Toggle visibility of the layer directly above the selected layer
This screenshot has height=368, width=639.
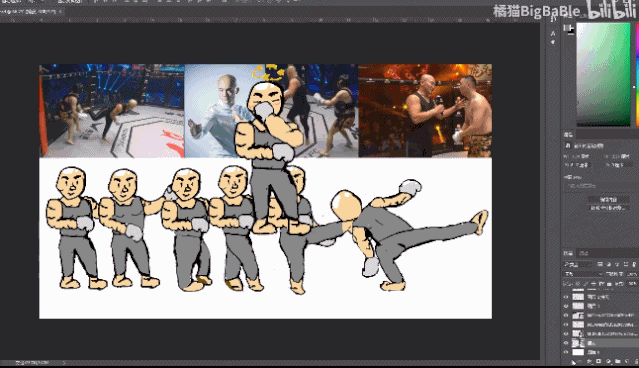tap(566, 334)
